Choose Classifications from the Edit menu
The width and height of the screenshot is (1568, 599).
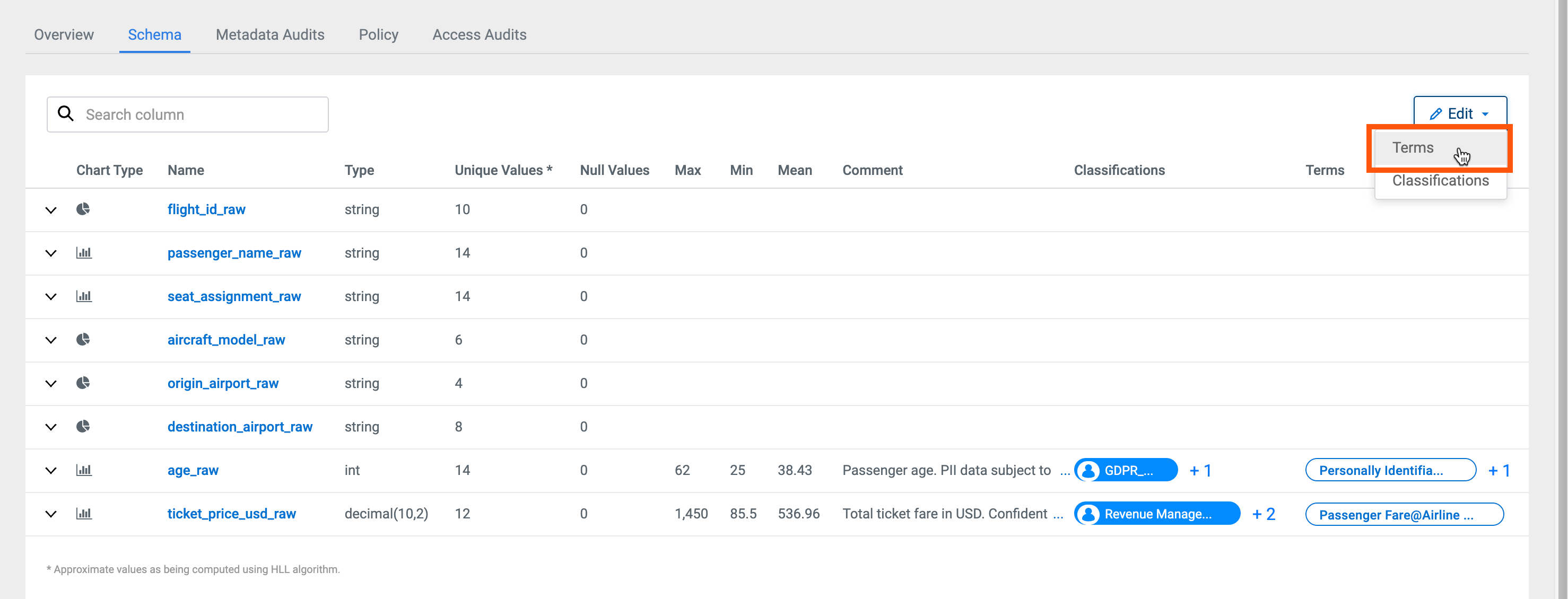pyautogui.click(x=1440, y=181)
